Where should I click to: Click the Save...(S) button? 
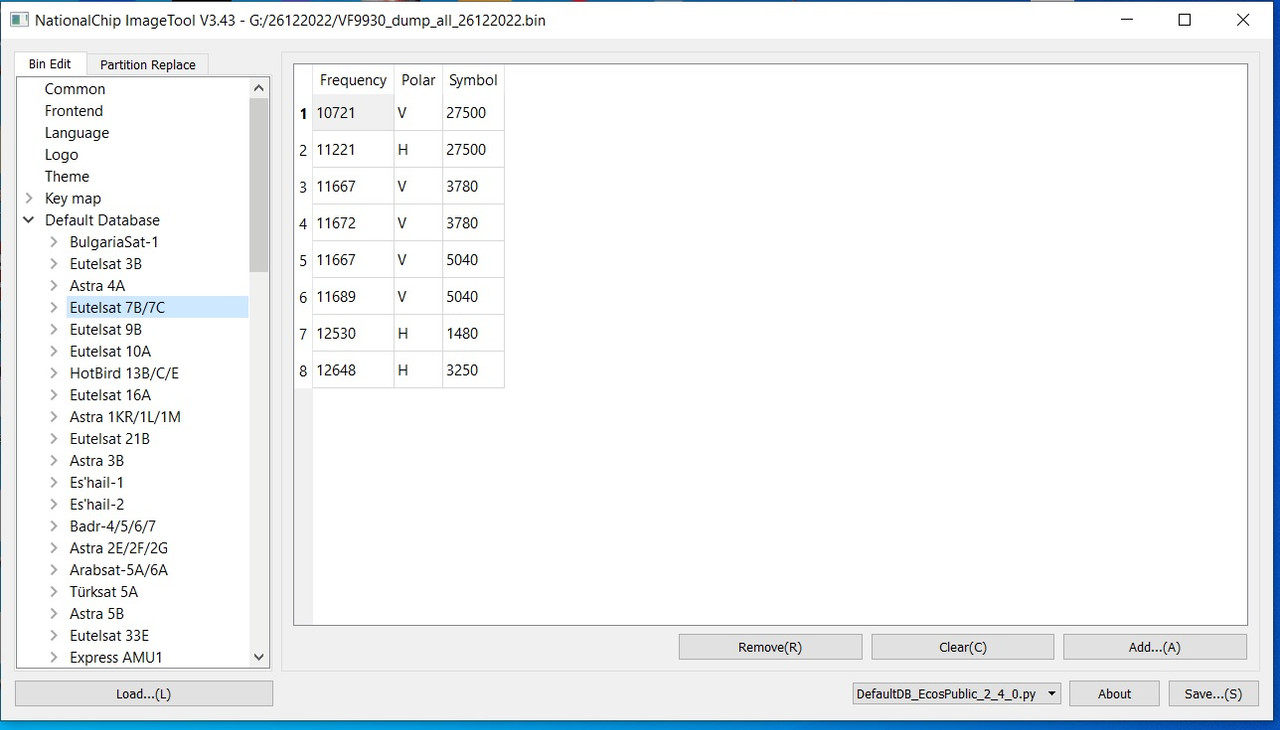pyautogui.click(x=1213, y=694)
